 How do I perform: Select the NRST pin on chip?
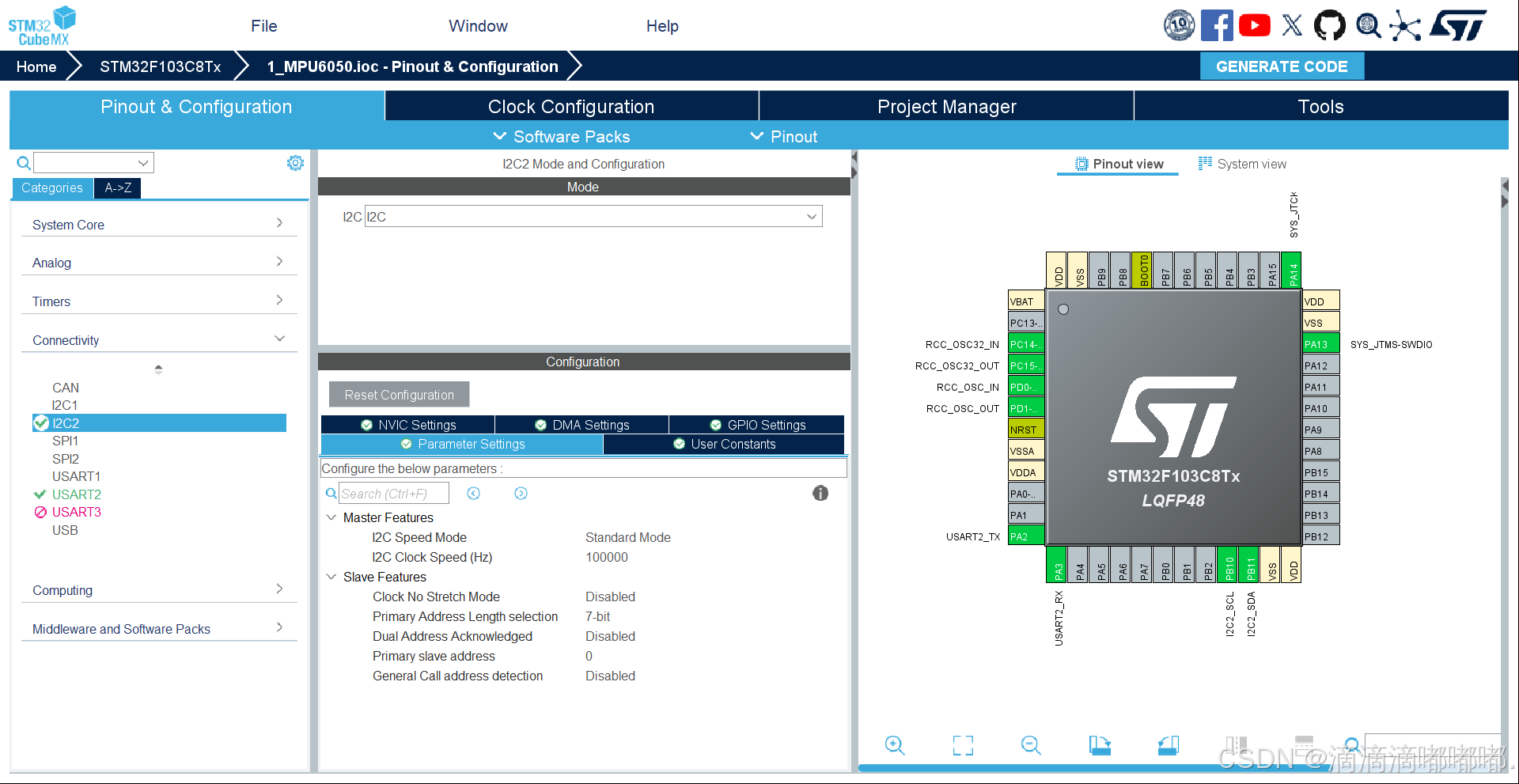1026,430
